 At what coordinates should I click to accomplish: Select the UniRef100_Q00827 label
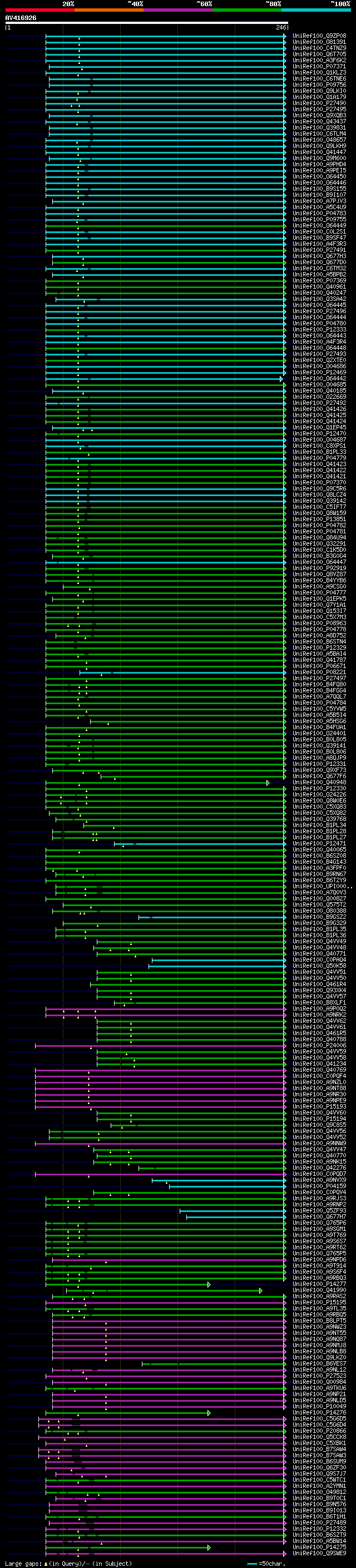pyautogui.click(x=319, y=898)
